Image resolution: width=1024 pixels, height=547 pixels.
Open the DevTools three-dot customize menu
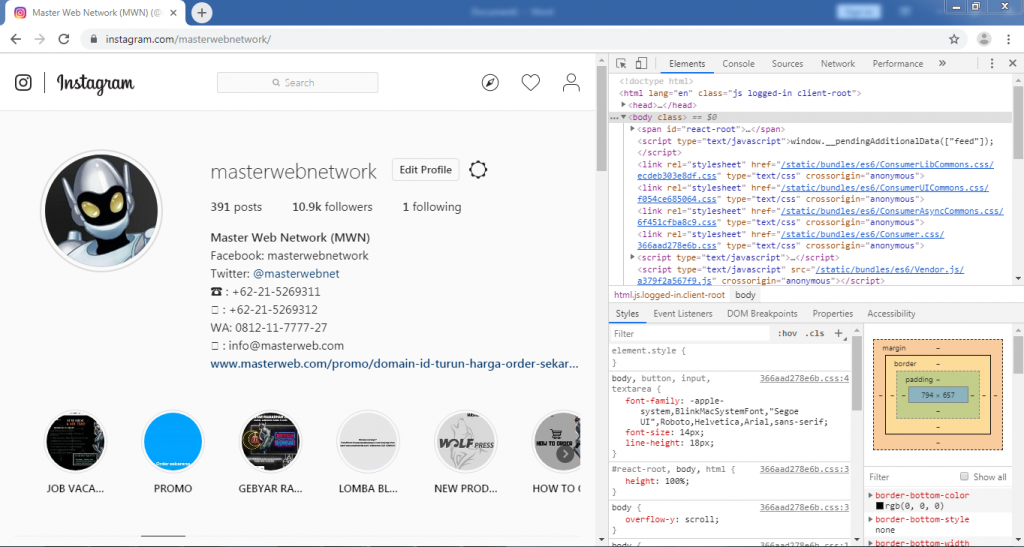991,63
